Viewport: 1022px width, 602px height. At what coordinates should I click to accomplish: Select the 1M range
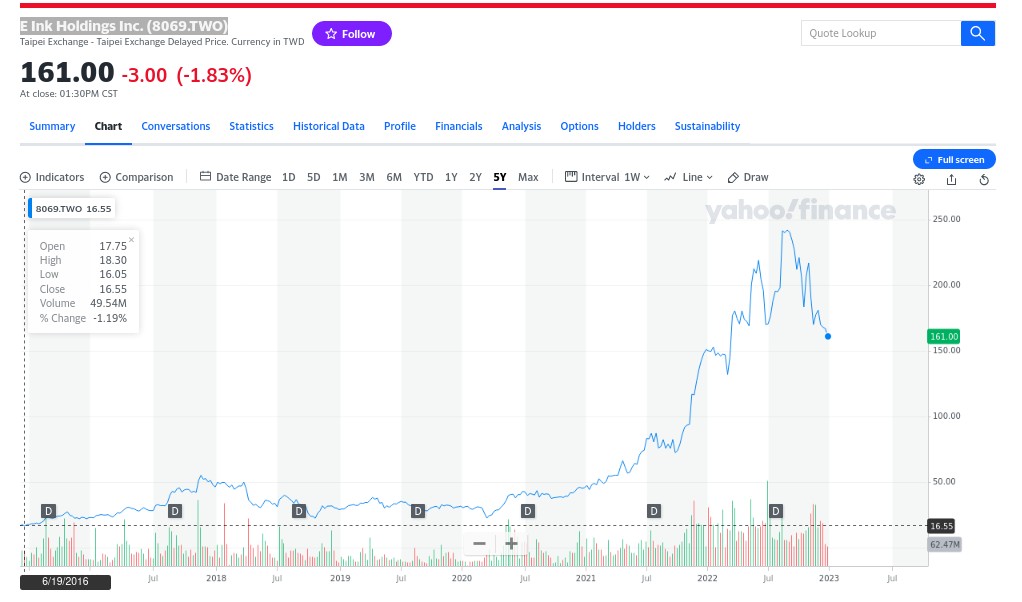[x=340, y=177]
